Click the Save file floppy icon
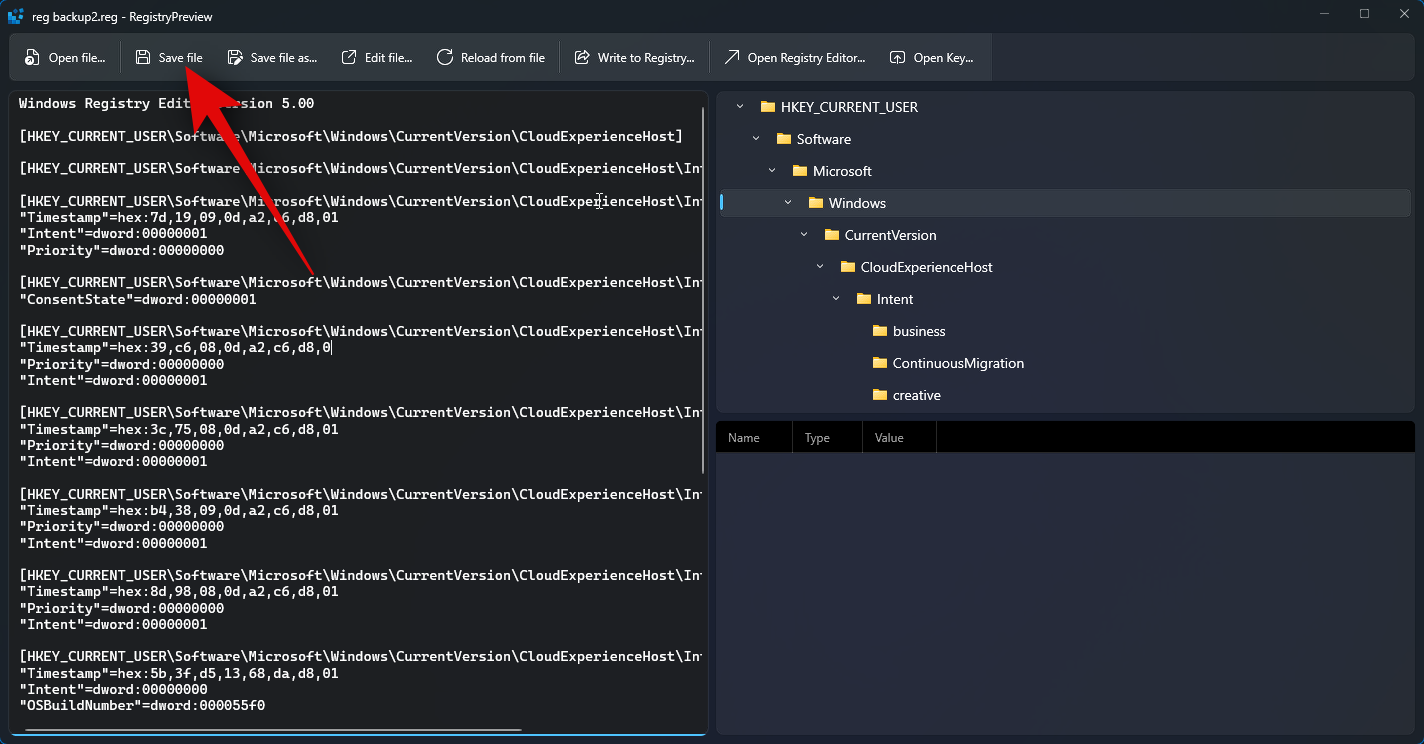This screenshot has width=1424, height=744. pyautogui.click(x=143, y=58)
